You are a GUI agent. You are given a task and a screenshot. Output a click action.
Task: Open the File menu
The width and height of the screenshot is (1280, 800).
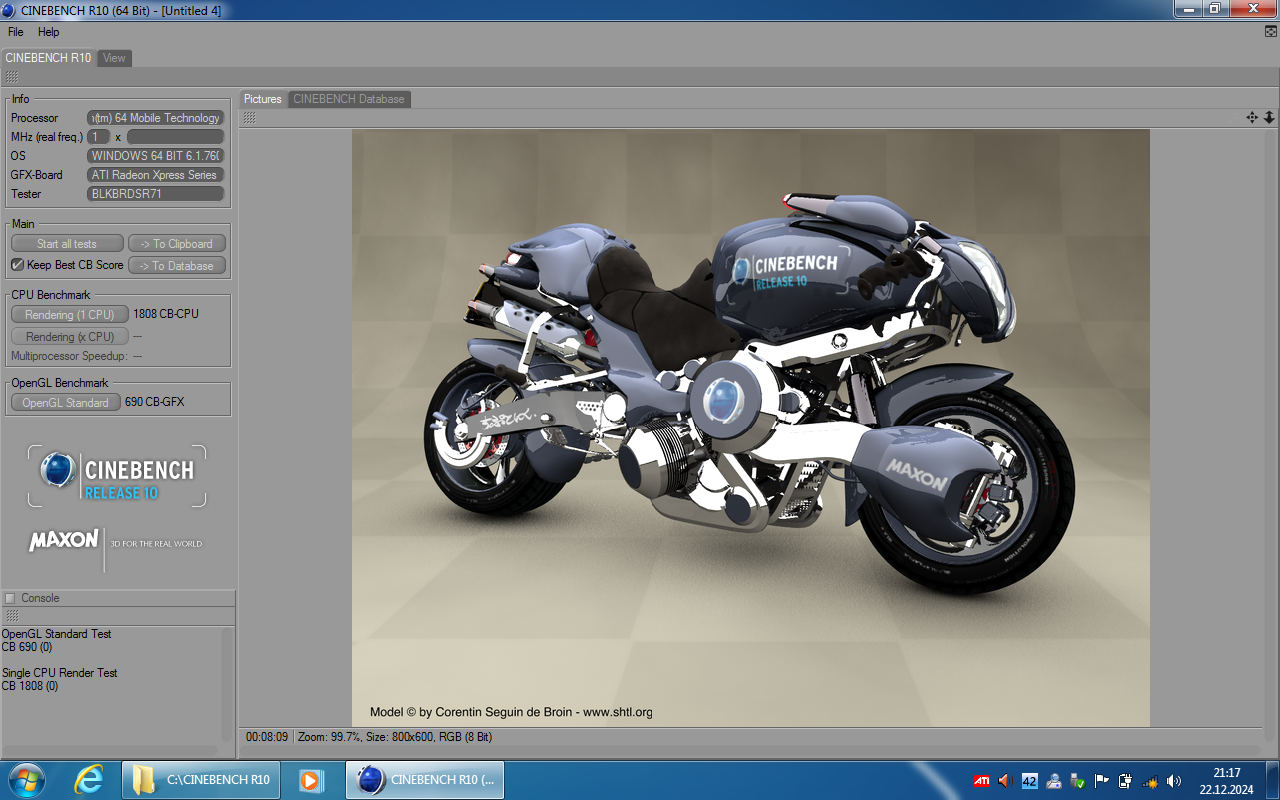coord(15,32)
